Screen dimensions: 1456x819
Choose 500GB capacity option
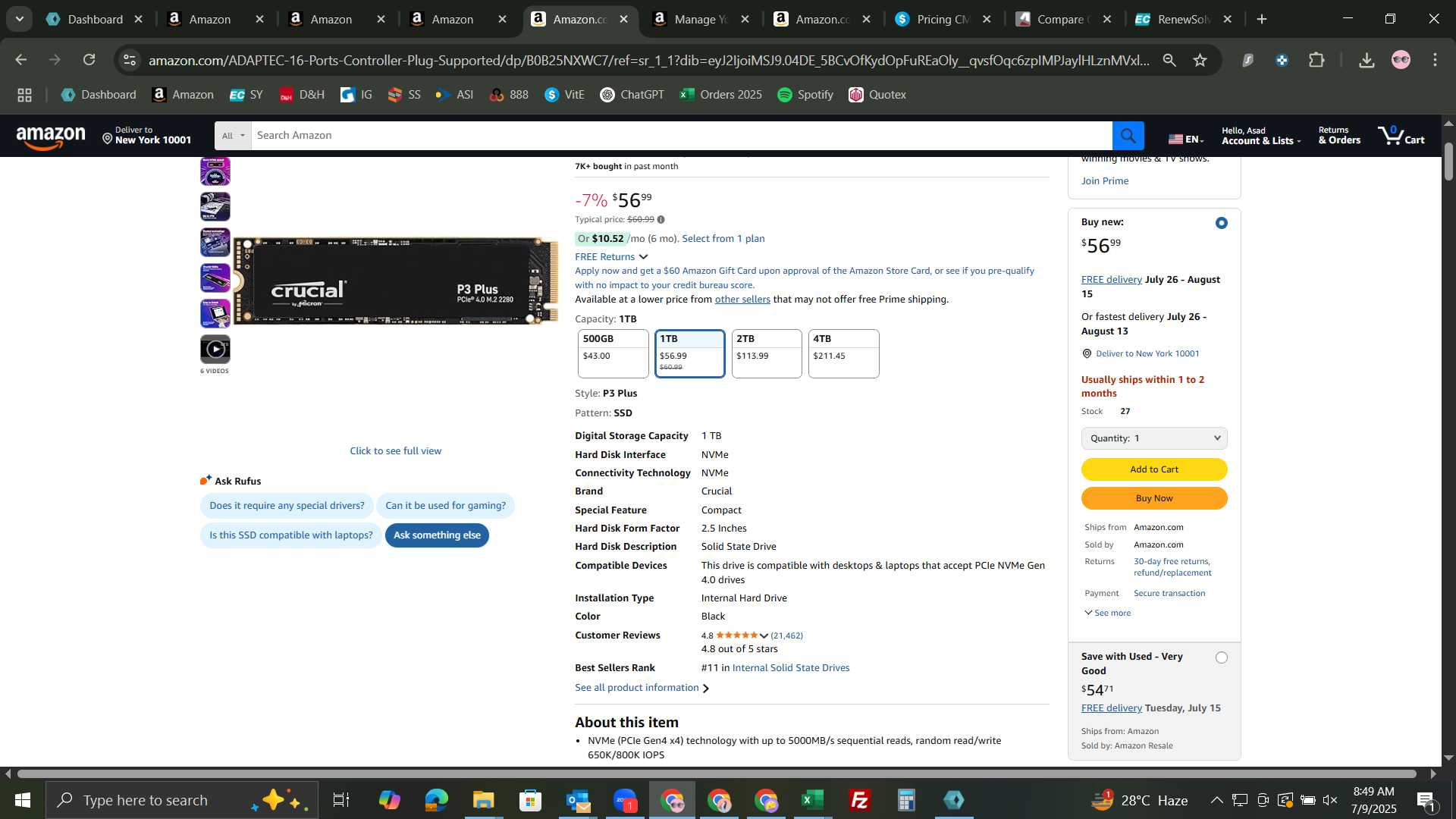(x=613, y=353)
